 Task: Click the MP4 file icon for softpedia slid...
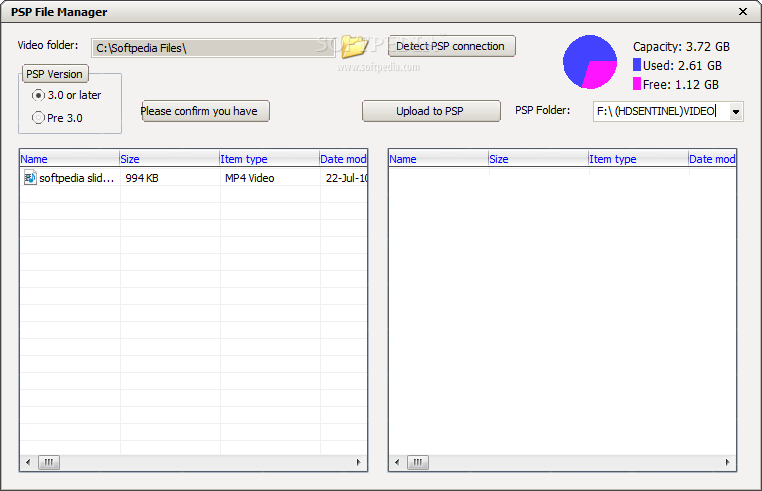pos(30,177)
